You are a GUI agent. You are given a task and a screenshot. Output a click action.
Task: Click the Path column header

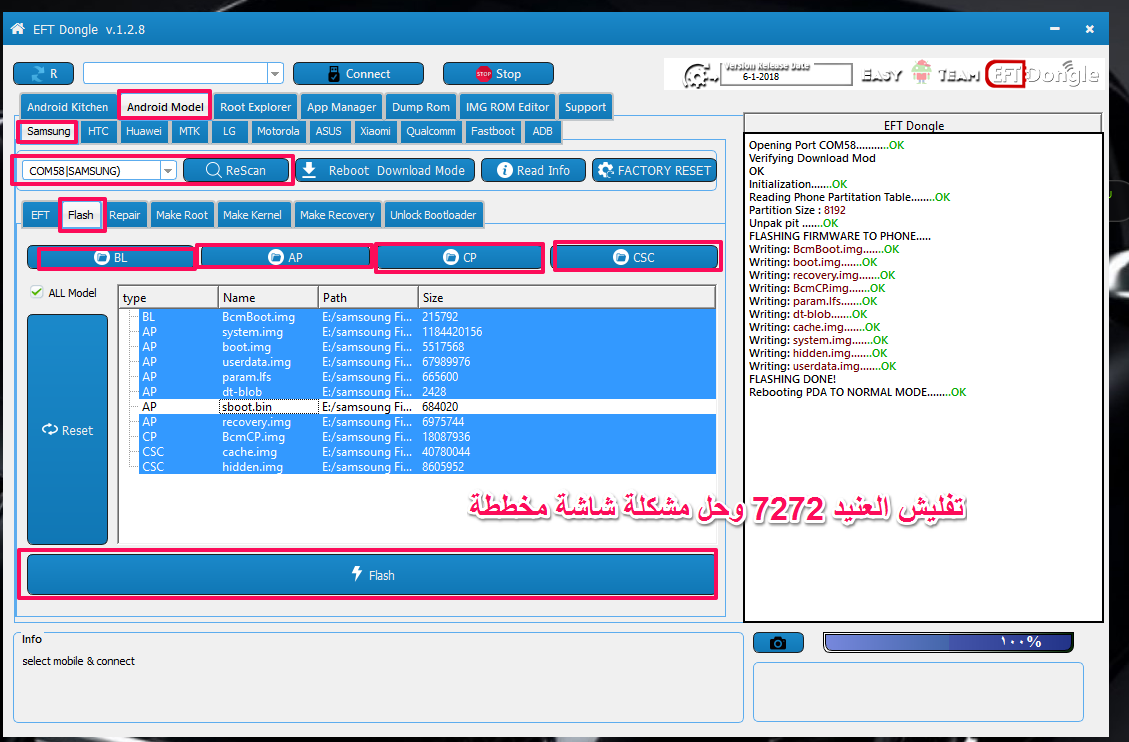369,297
